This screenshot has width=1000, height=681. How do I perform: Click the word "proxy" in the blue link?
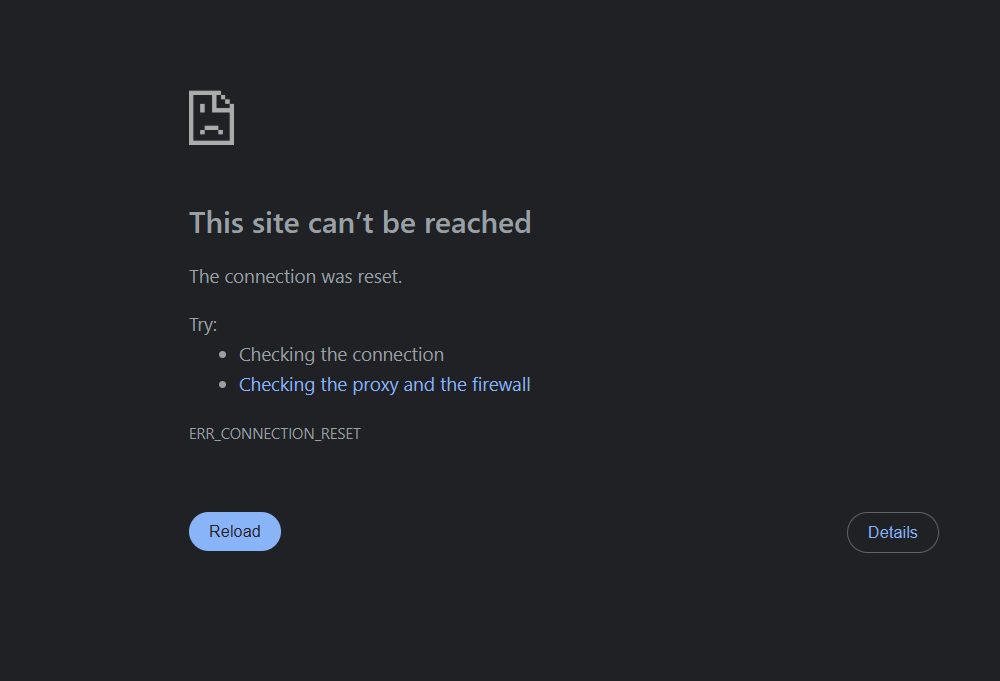[375, 385]
